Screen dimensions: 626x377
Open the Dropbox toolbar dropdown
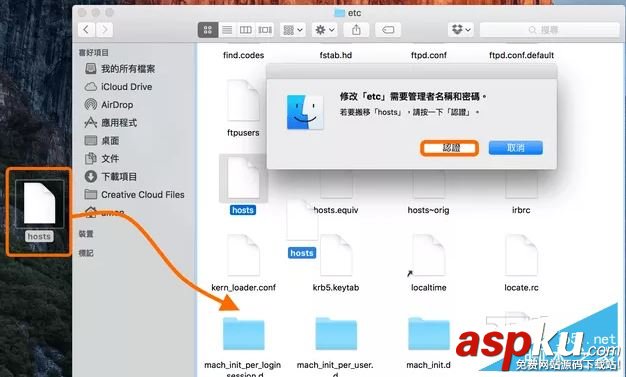tap(461, 30)
